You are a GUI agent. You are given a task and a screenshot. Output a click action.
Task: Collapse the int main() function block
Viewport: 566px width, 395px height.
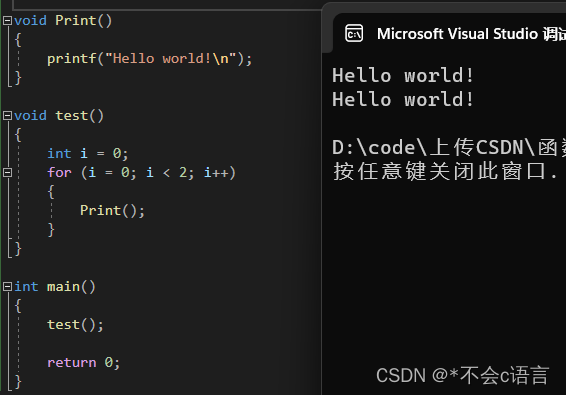[x=7, y=287]
